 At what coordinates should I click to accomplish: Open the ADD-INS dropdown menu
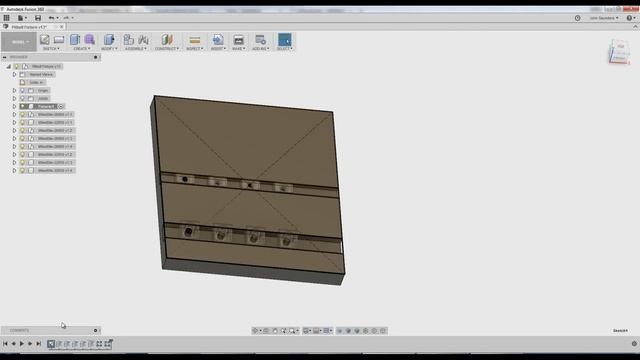[260, 49]
